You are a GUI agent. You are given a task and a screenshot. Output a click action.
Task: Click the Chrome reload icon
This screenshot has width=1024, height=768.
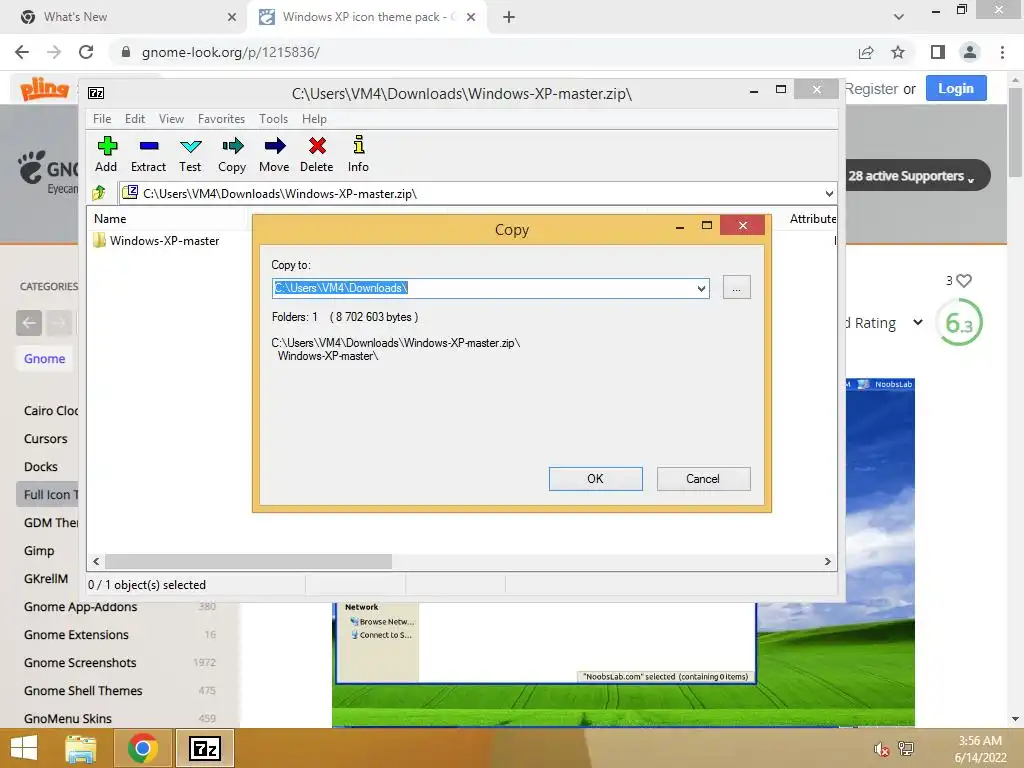[86, 52]
